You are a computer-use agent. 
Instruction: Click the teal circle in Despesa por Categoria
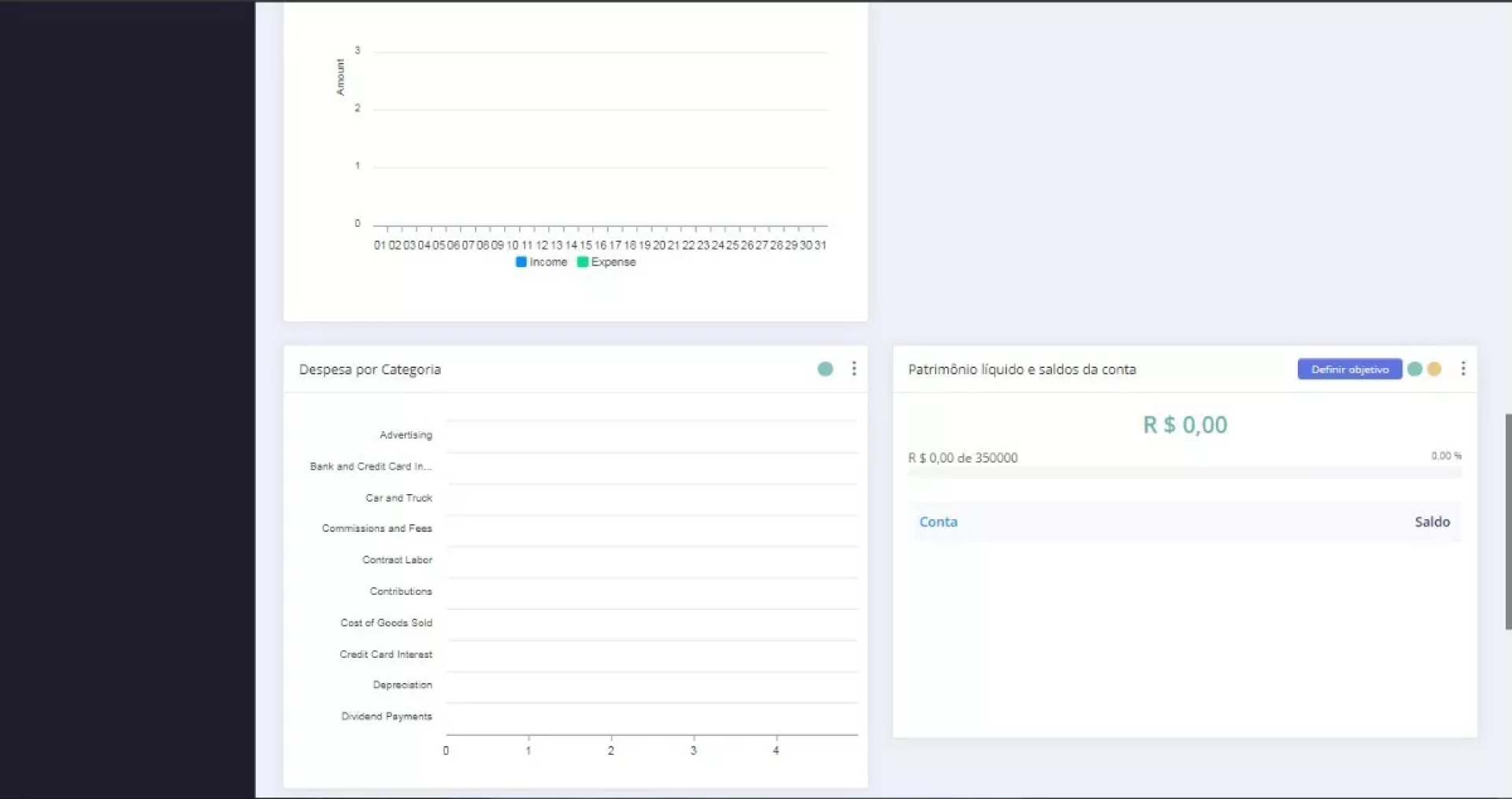pyautogui.click(x=825, y=369)
